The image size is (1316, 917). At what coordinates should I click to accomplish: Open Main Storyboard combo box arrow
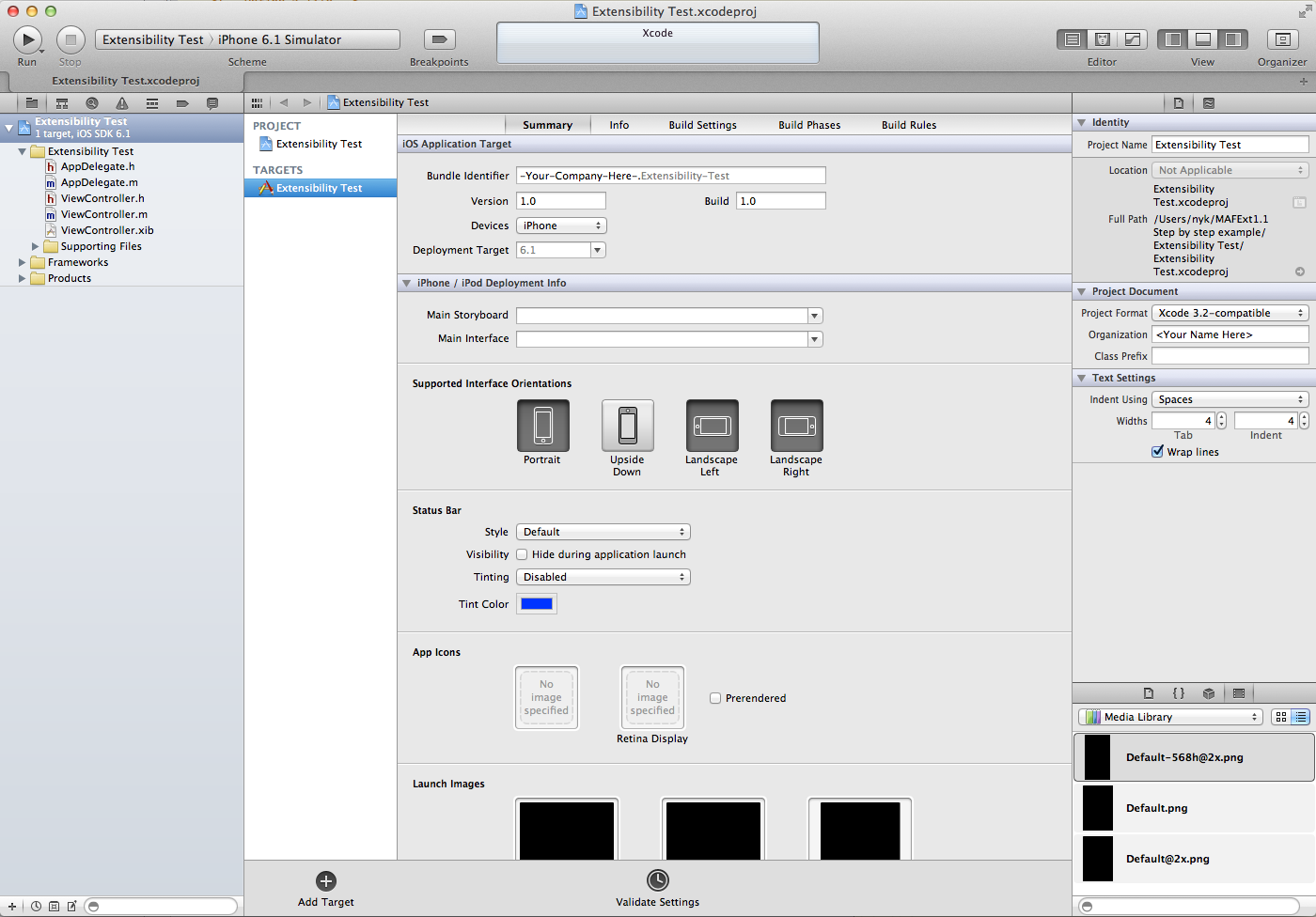point(815,316)
